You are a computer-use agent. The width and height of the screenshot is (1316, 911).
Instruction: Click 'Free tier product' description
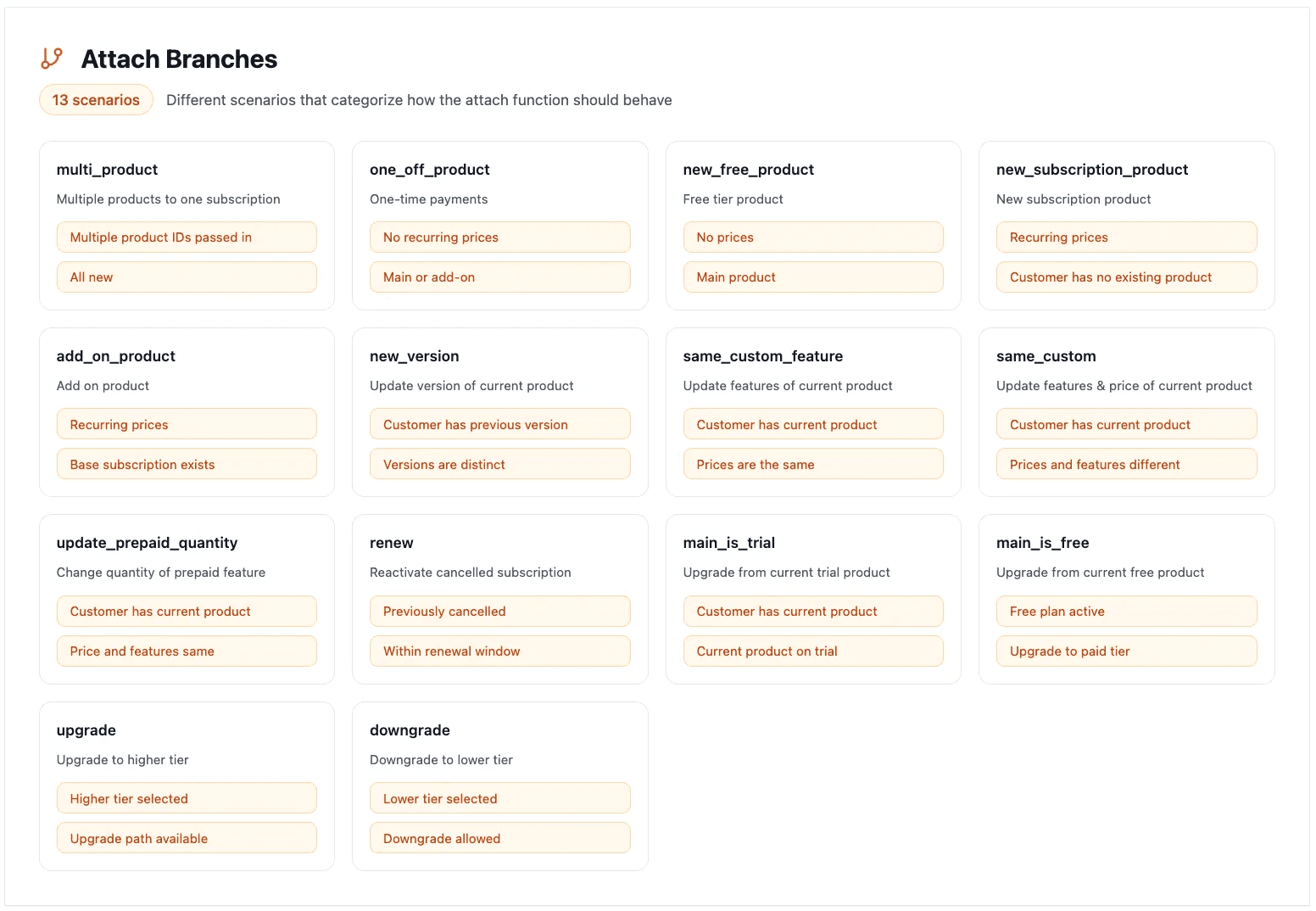(x=733, y=199)
